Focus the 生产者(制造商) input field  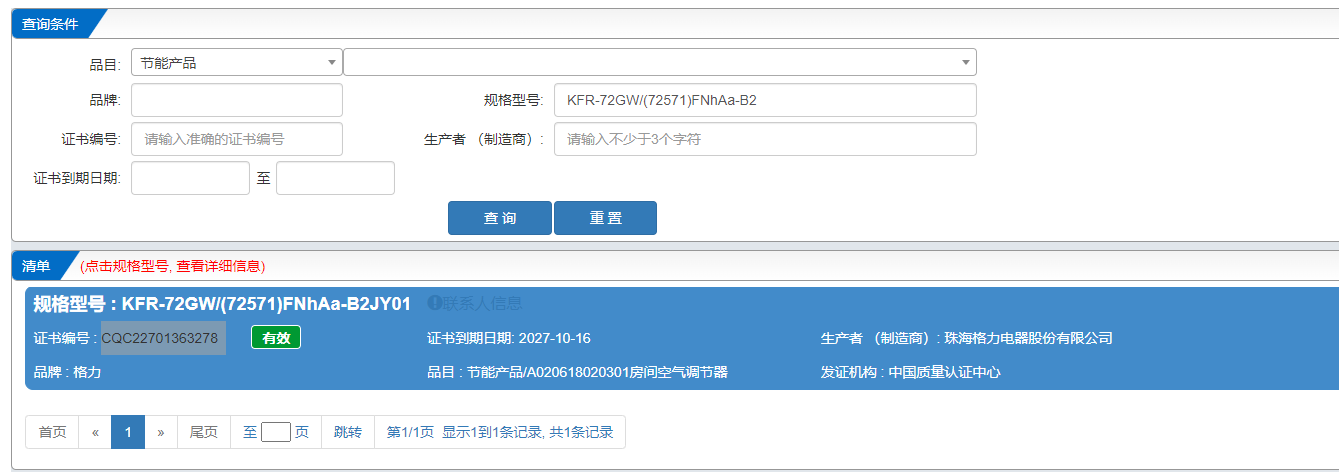pos(765,139)
